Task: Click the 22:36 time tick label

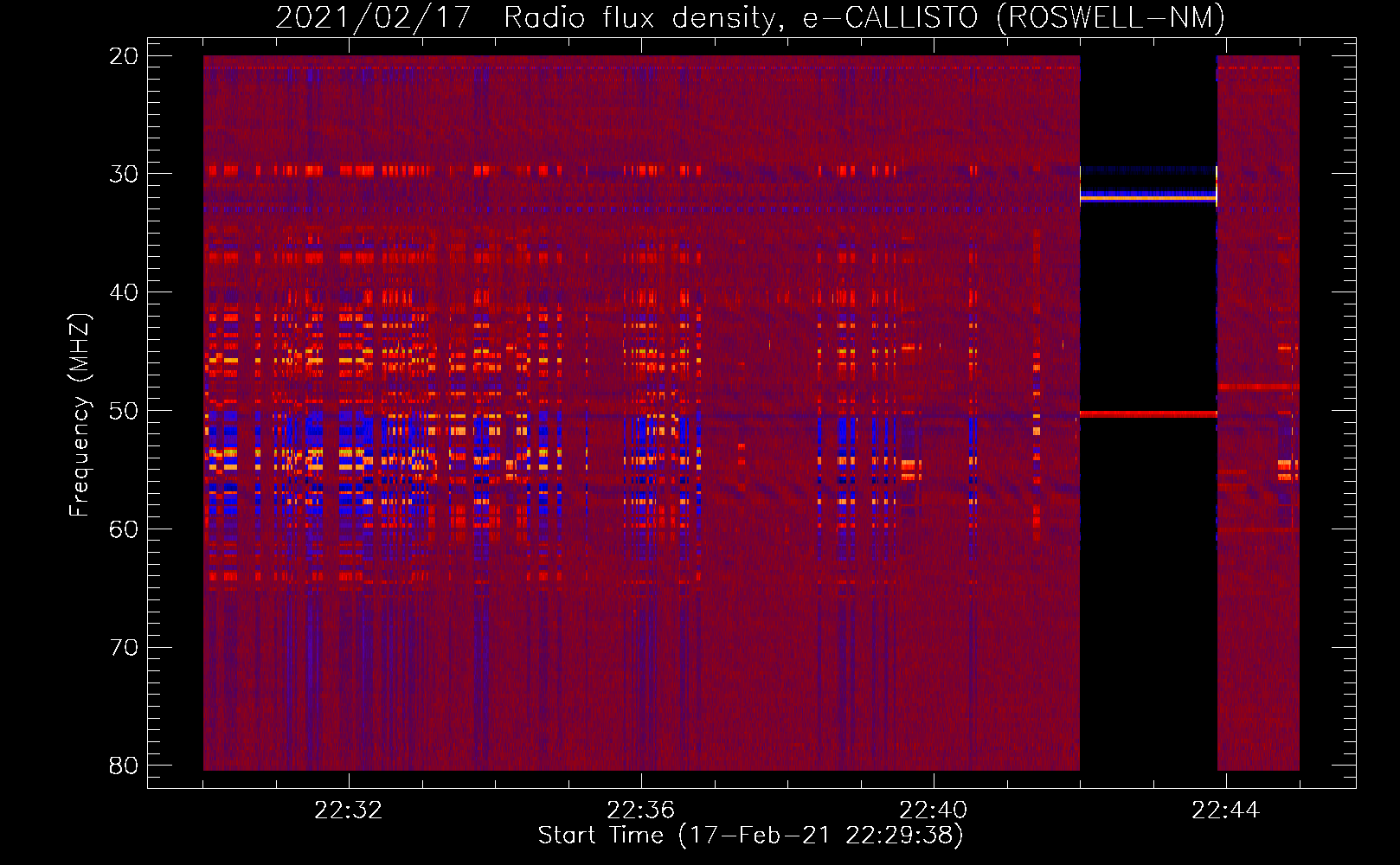Action: pos(640,811)
